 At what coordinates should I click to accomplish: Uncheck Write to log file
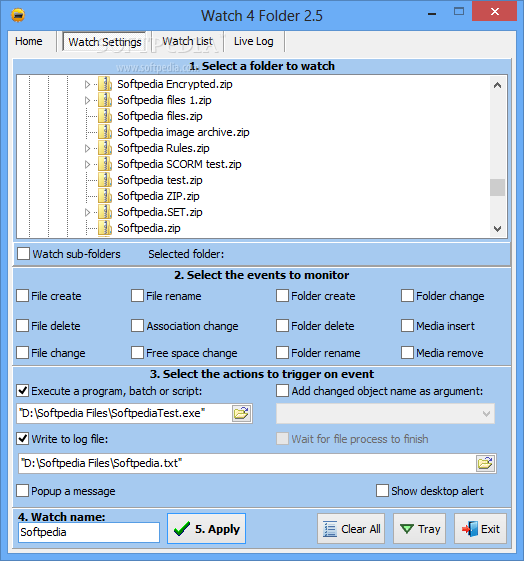[x=23, y=439]
